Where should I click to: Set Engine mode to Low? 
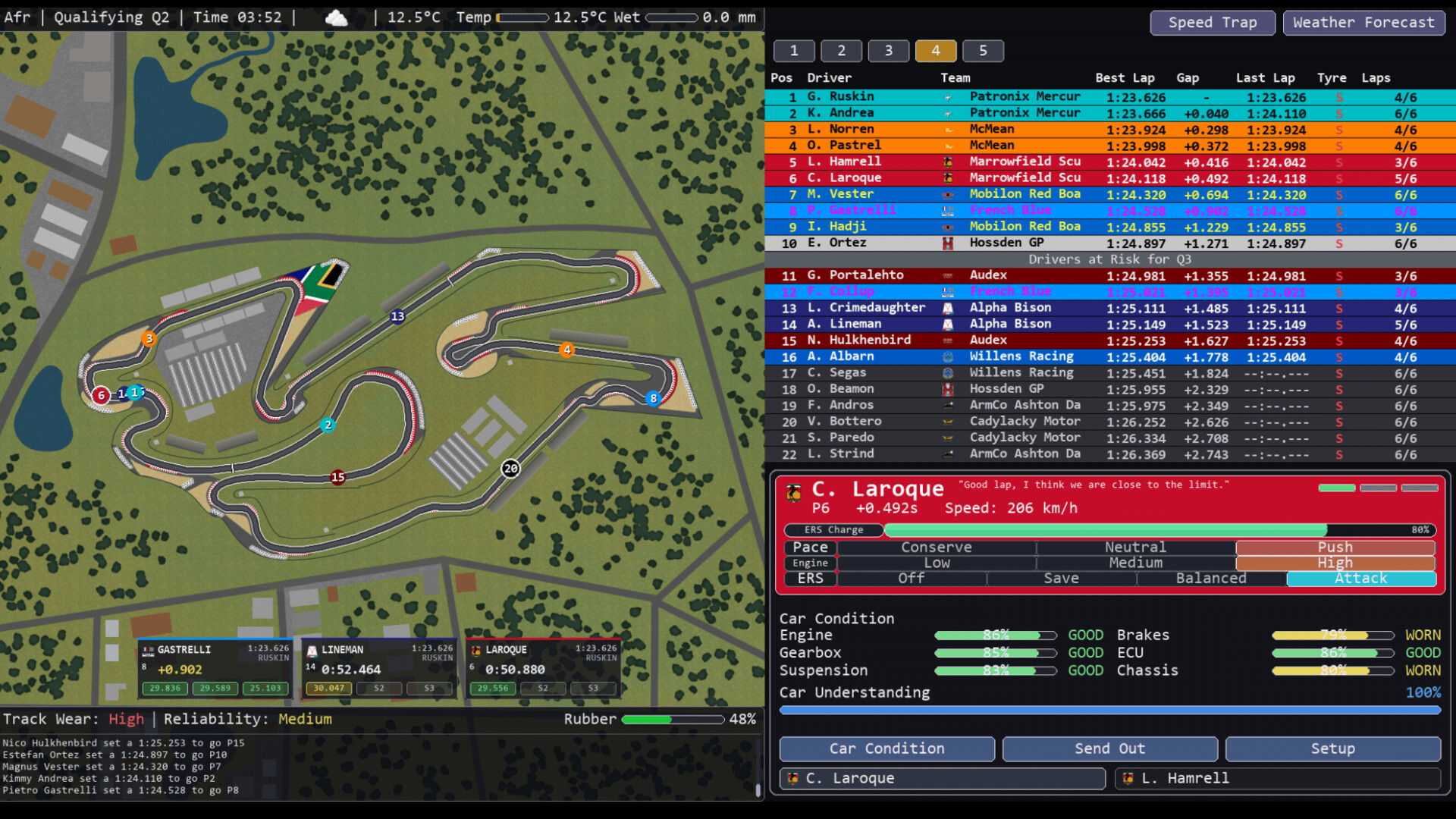(x=937, y=563)
